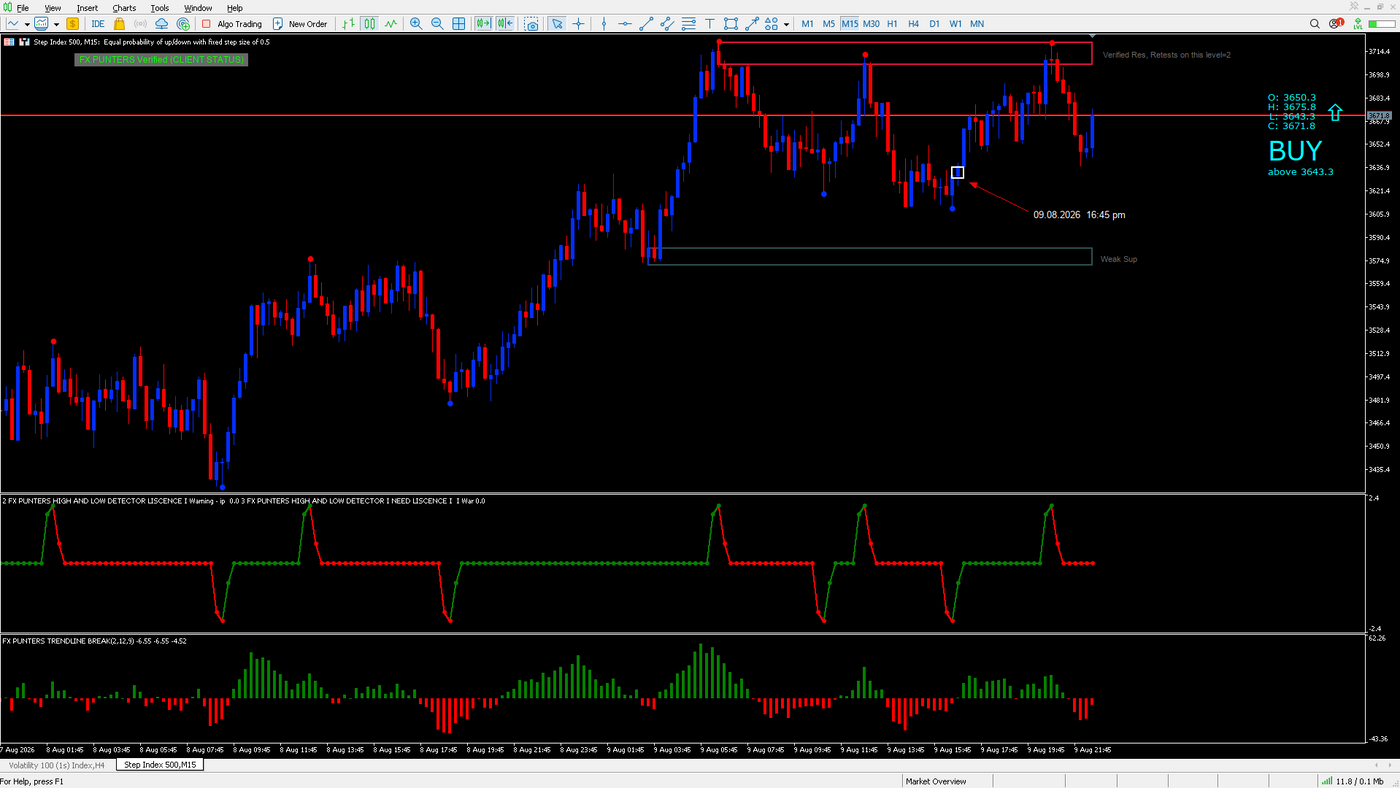
Task: Toggle chart auto scroll
Action: click(483, 24)
